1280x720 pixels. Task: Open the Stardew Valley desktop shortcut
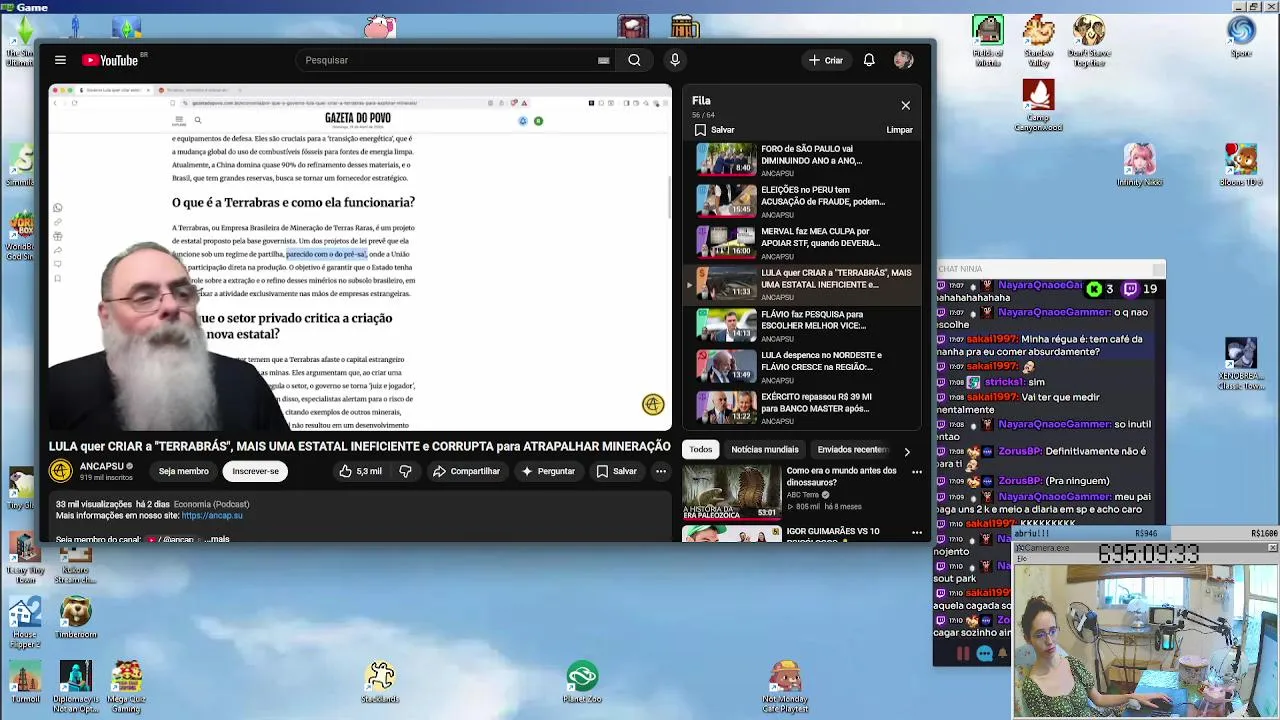click(1039, 40)
